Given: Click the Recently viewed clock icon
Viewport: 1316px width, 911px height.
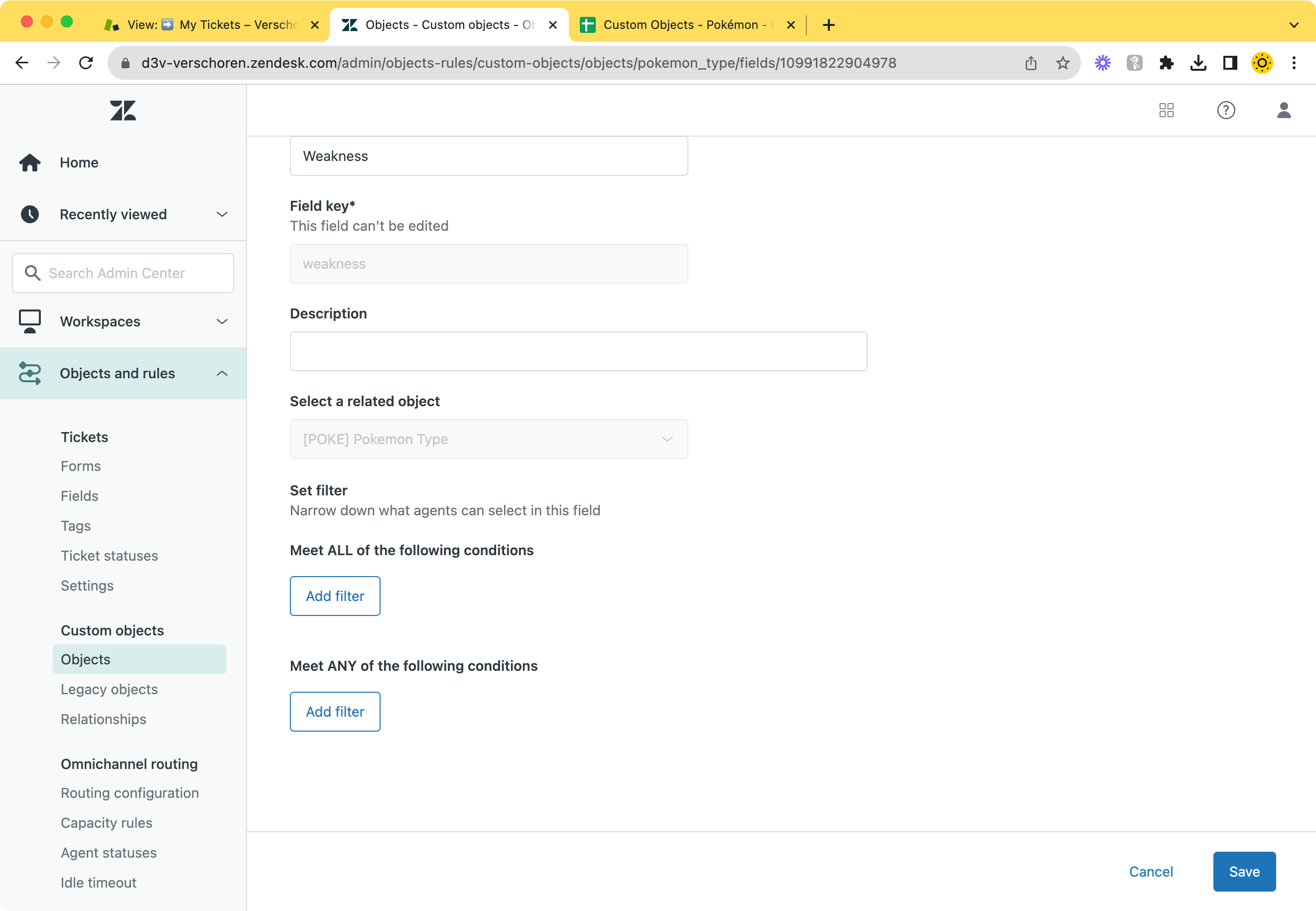Looking at the screenshot, I should click(29, 214).
